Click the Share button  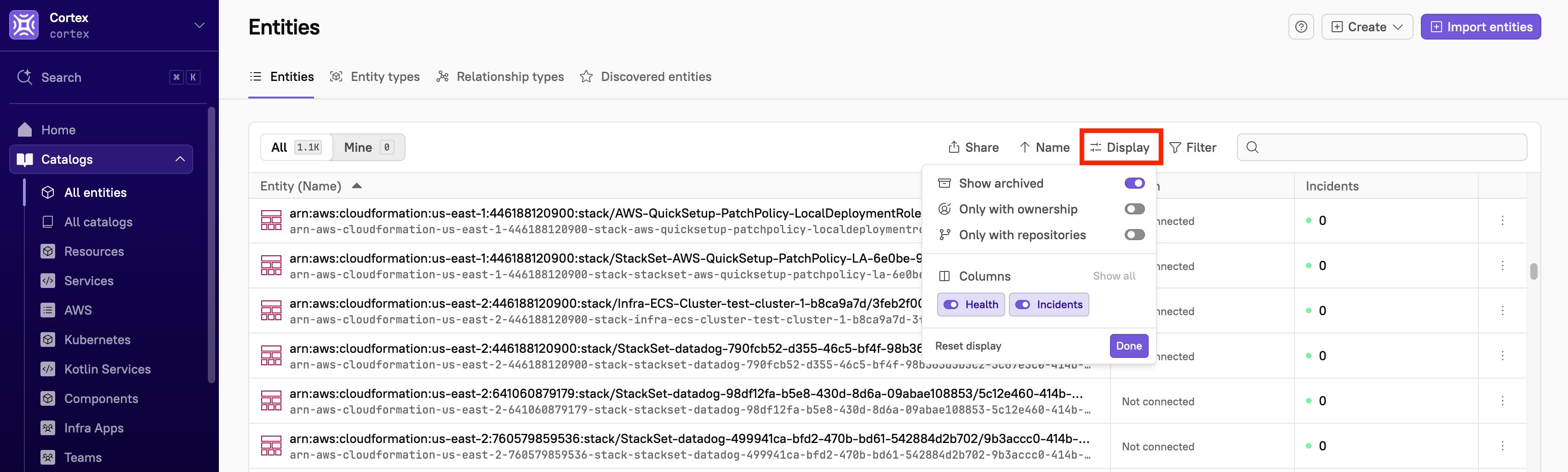pyautogui.click(x=973, y=147)
